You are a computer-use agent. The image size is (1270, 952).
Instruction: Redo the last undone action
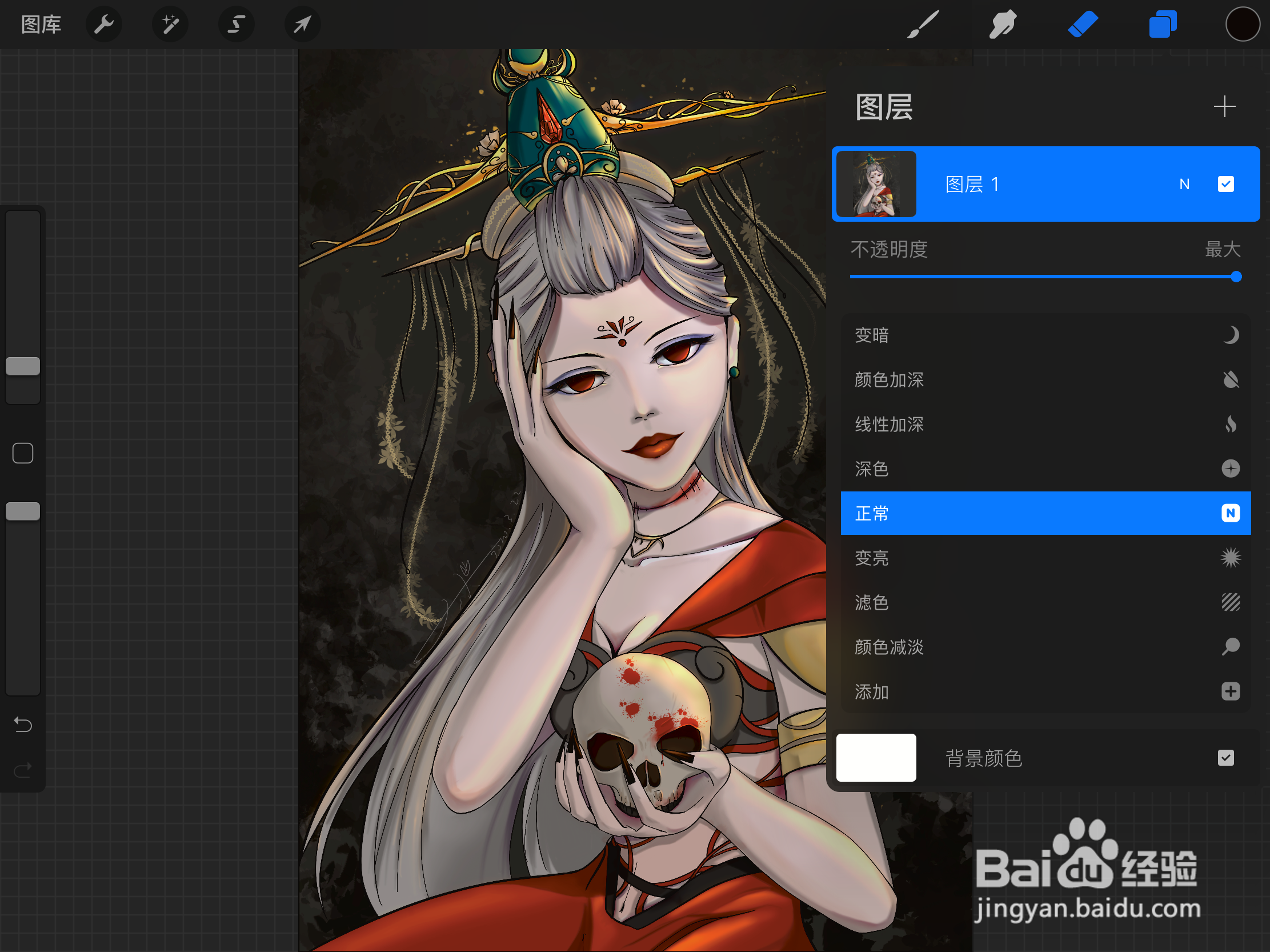click(23, 770)
